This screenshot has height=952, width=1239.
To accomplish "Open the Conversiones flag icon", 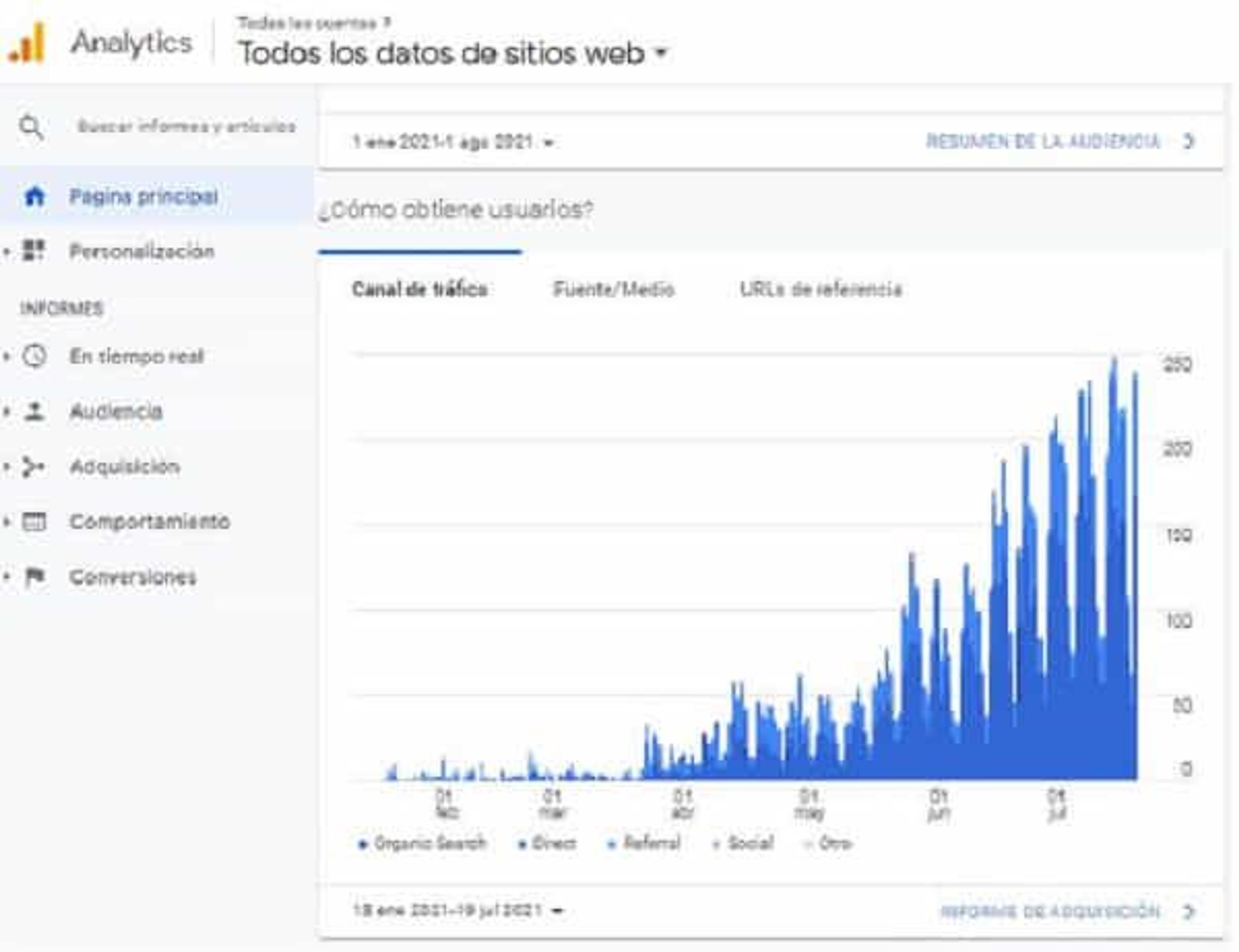I will (x=35, y=577).
